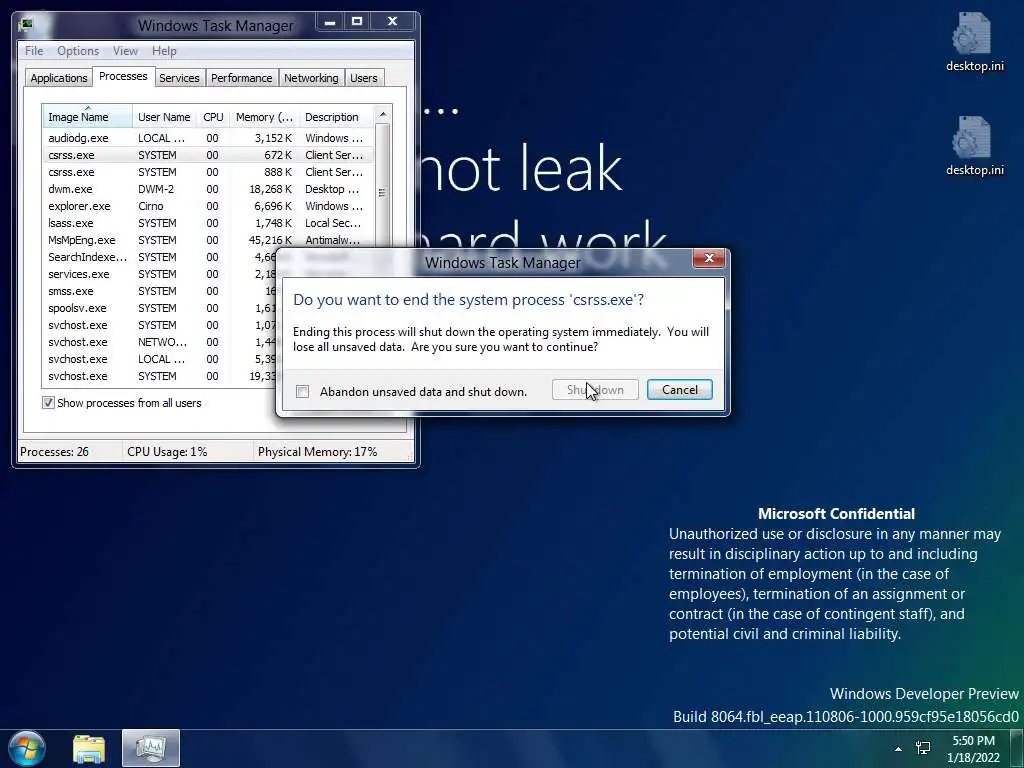1024x768 pixels.
Task: Select the spoolsv.exe process
Action: (x=159, y=308)
